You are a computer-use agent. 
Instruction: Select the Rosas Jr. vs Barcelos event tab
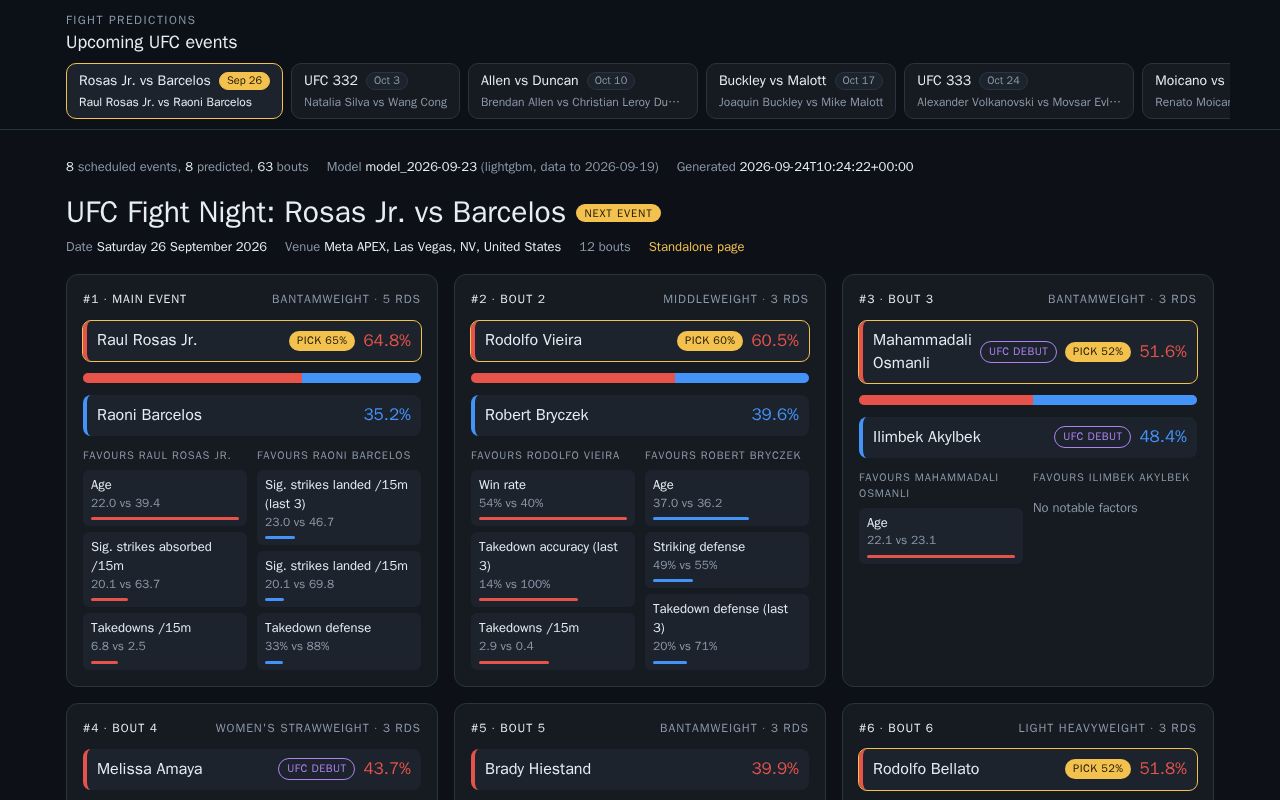coord(174,91)
